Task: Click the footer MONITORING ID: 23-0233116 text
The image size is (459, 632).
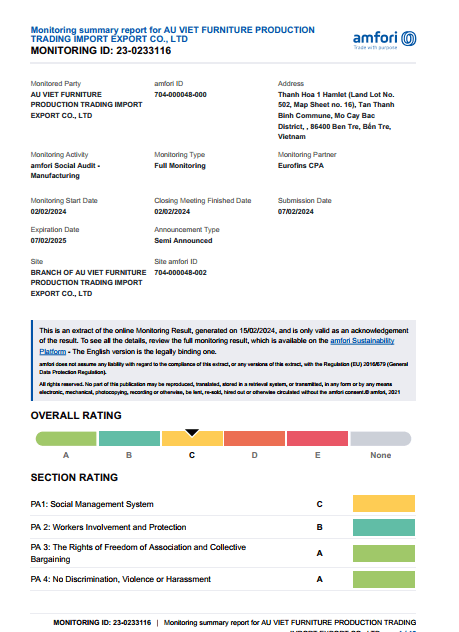Action: 102,623
